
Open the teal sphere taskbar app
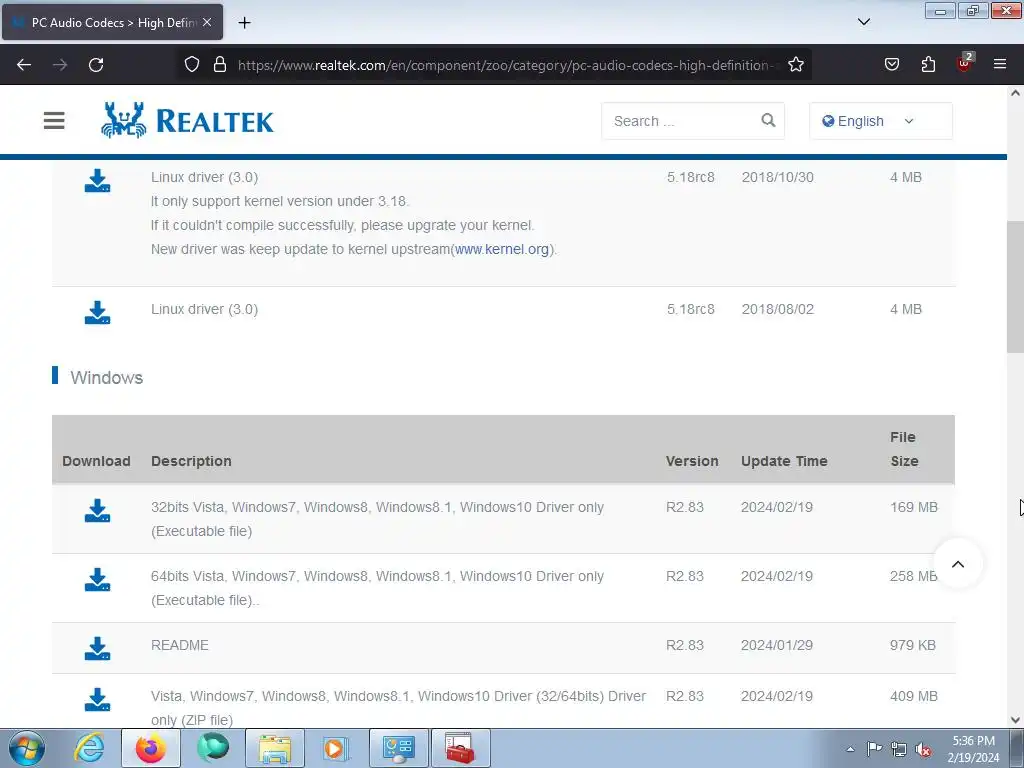213,748
